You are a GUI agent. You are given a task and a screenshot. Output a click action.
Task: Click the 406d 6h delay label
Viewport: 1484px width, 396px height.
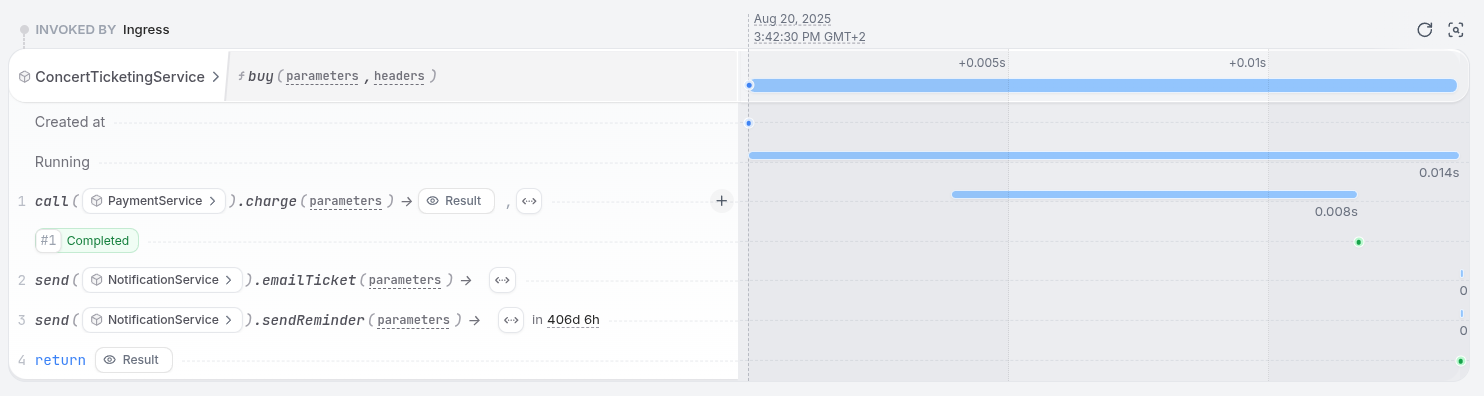(574, 320)
